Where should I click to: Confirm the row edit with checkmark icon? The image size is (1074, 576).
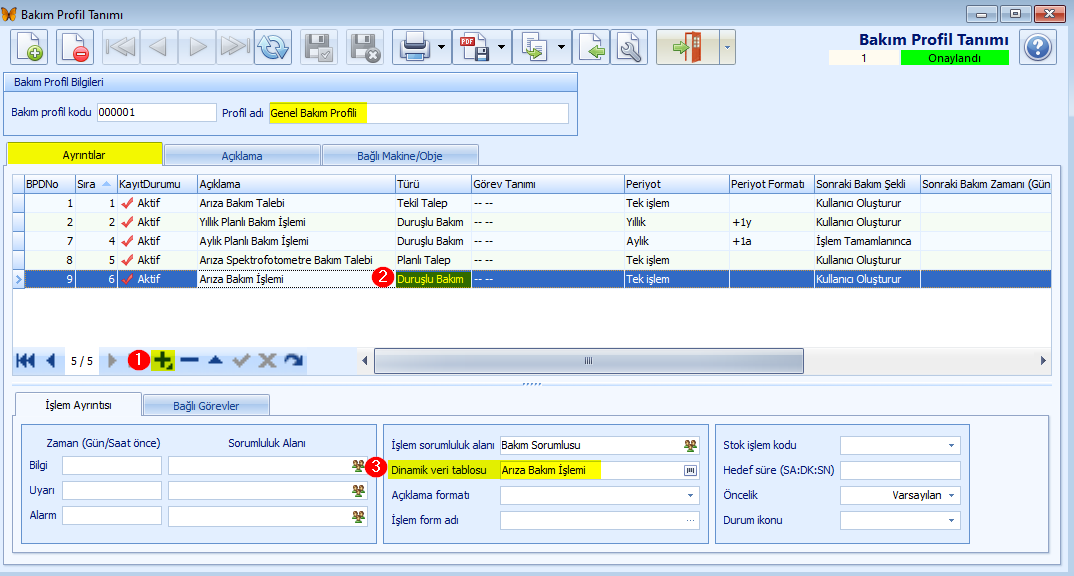coord(241,360)
